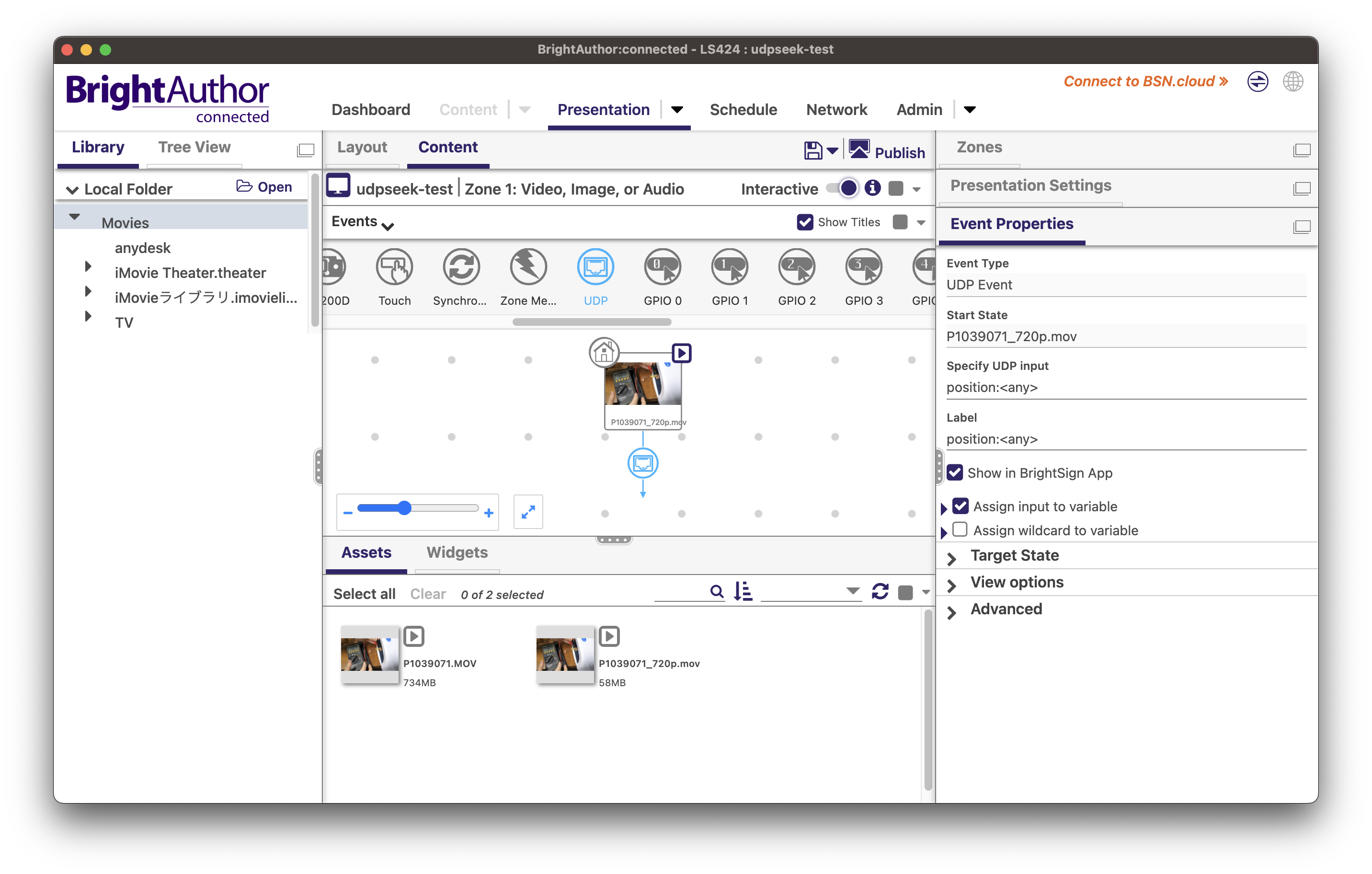Click the canvas zoom slider handle

[x=404, y=507]
